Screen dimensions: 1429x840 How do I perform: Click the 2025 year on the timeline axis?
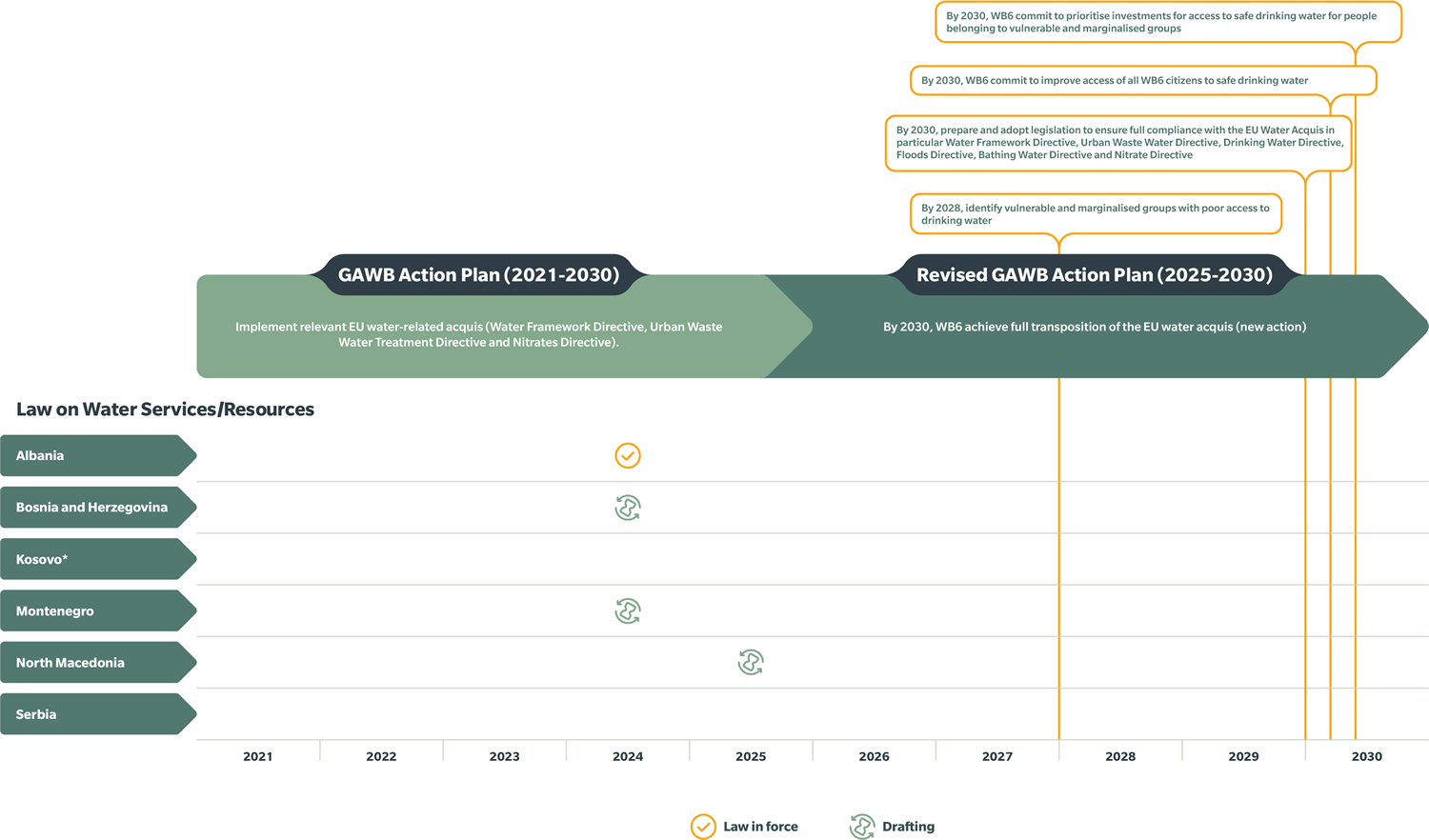[751, 756]
